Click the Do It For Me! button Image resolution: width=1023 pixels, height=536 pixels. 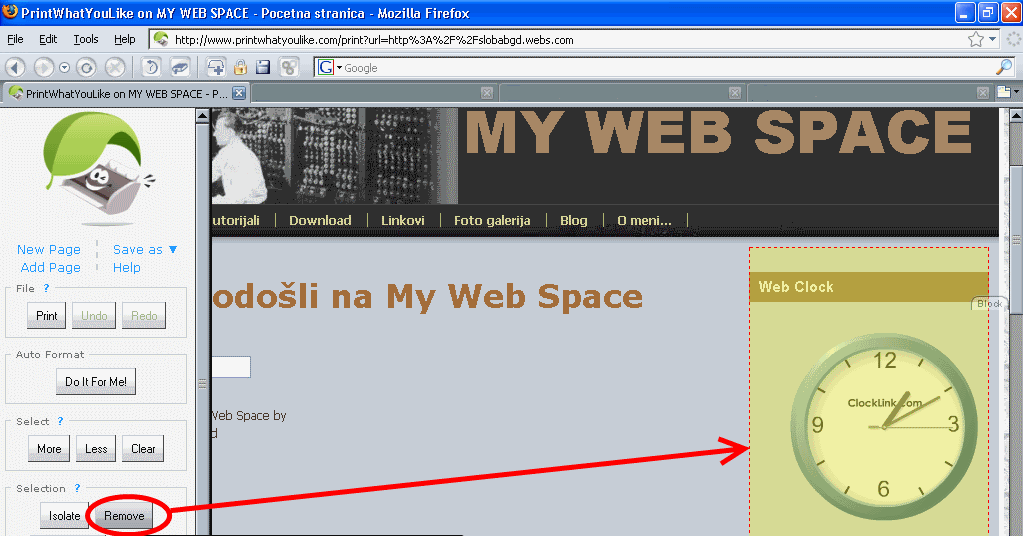point(96,382)
